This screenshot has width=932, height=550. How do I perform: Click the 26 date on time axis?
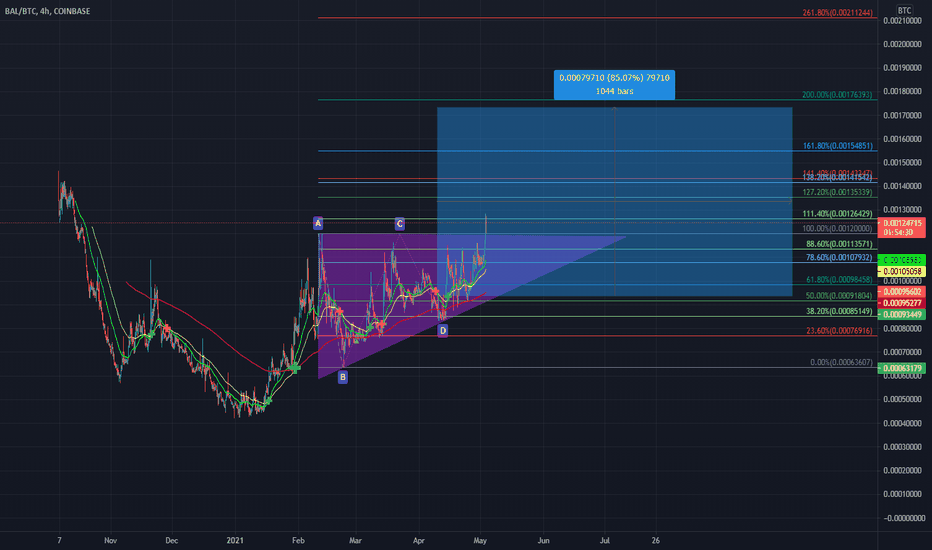655,540
